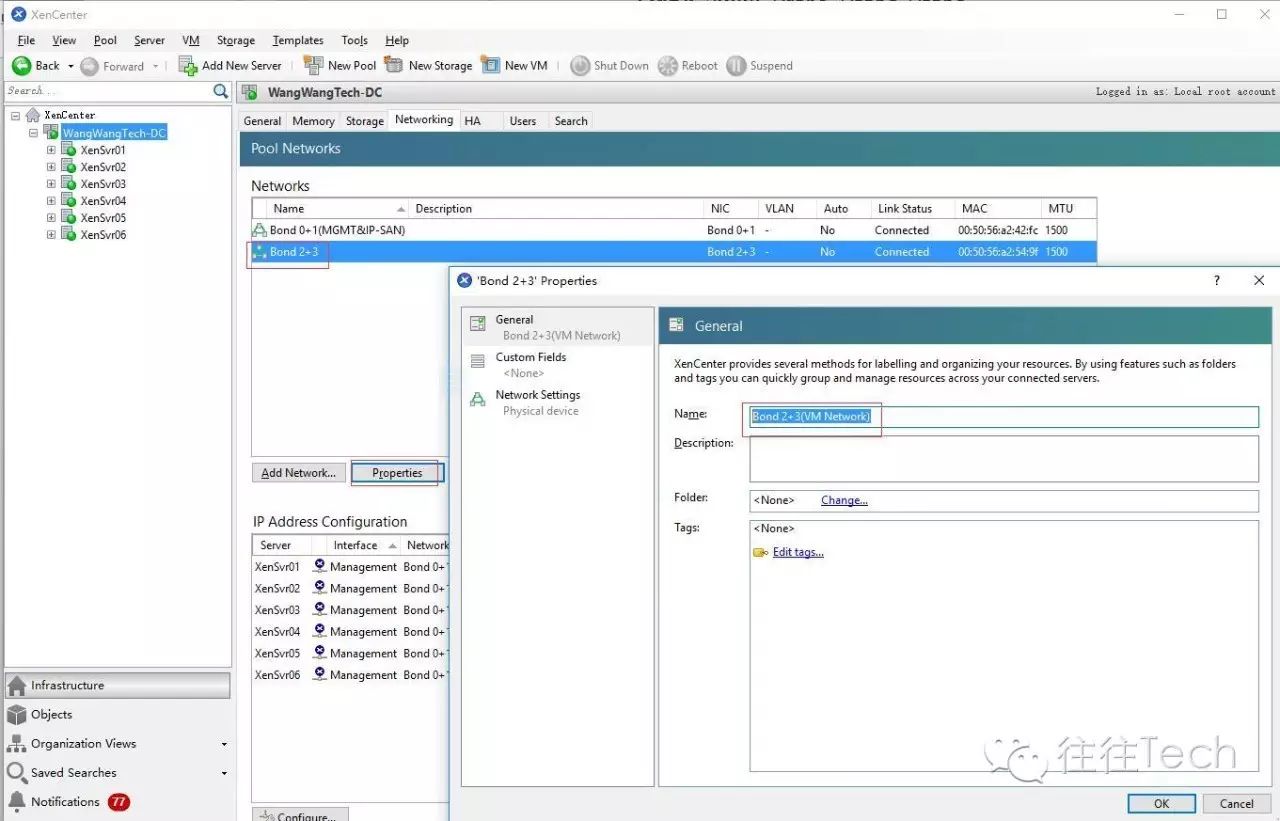The height and width of the screenshot is (821, 1280).
Task: Switch to the Memory tab
Action: coord(313,121)
